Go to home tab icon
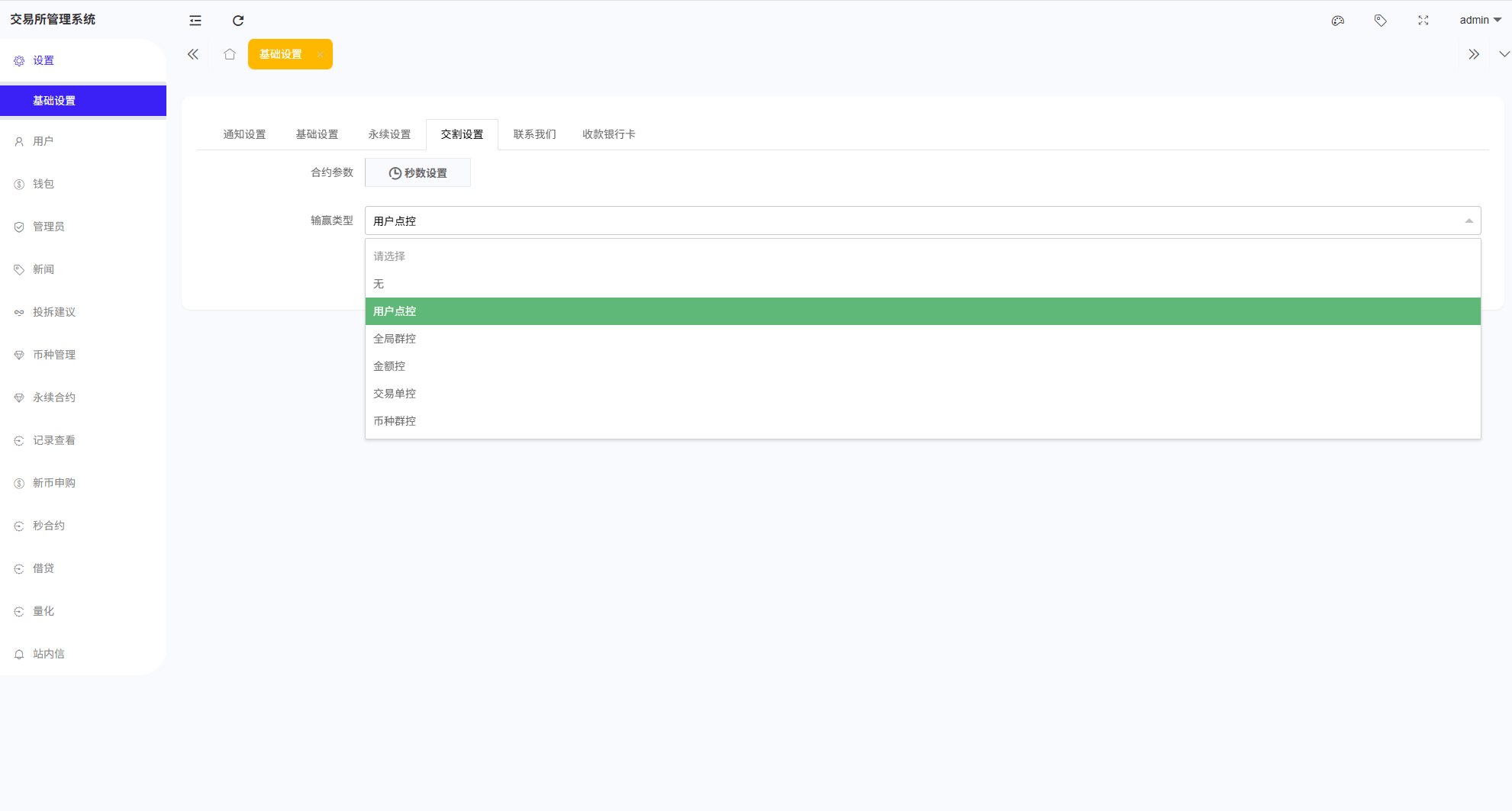The height and width of the screenshot is (811, 1512). [230, 54]
